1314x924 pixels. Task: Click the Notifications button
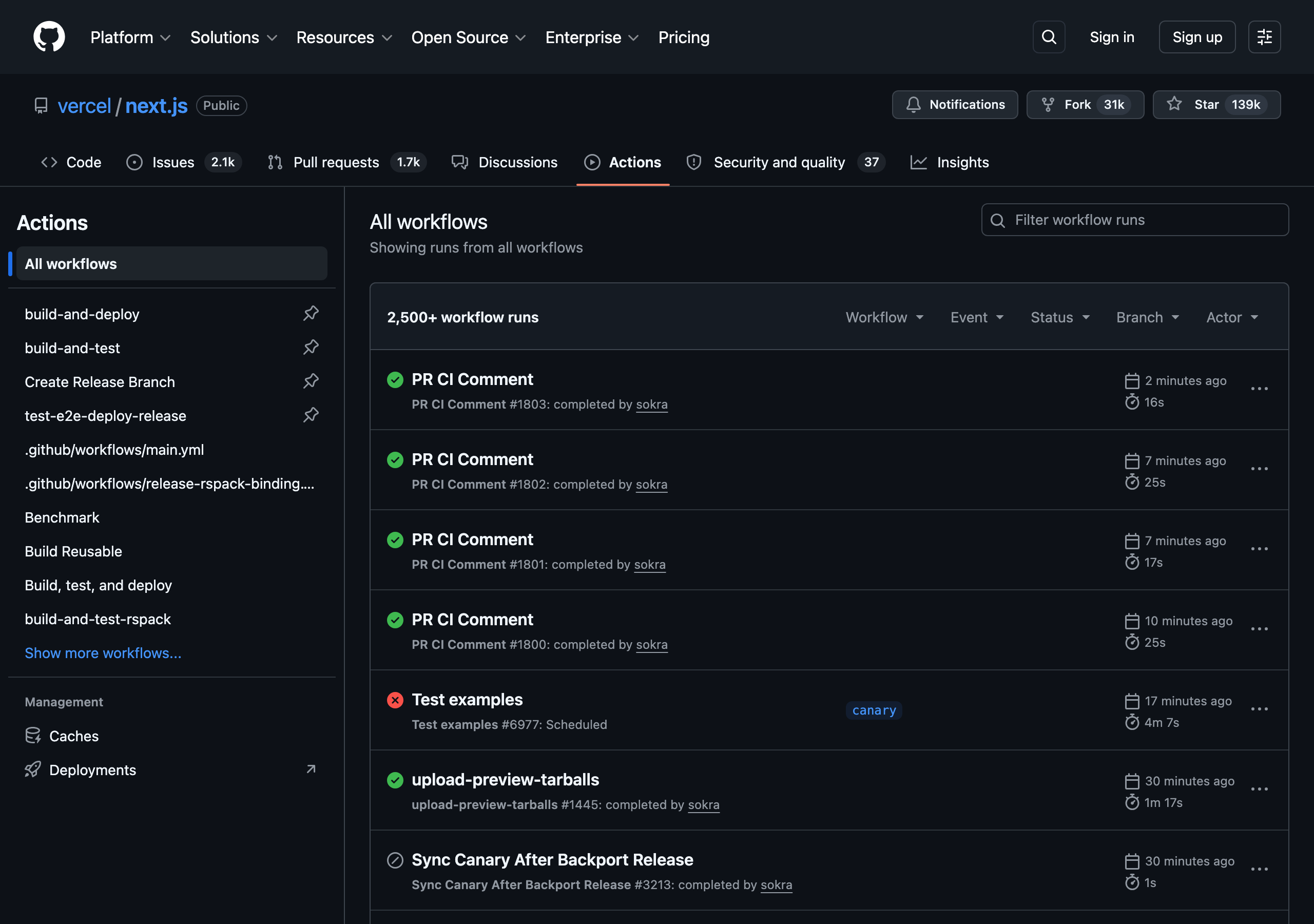955,105
